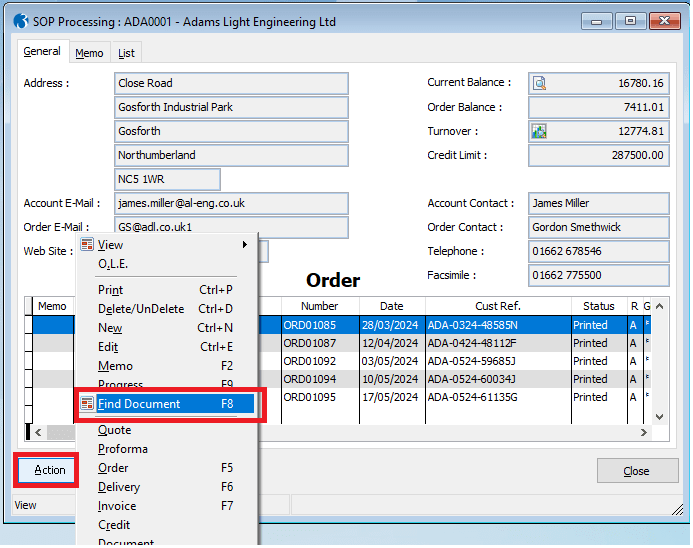This screenshot has height=548, width=693.
Task: Switch to the Memo tab
Action: click(x=89, y=53)
